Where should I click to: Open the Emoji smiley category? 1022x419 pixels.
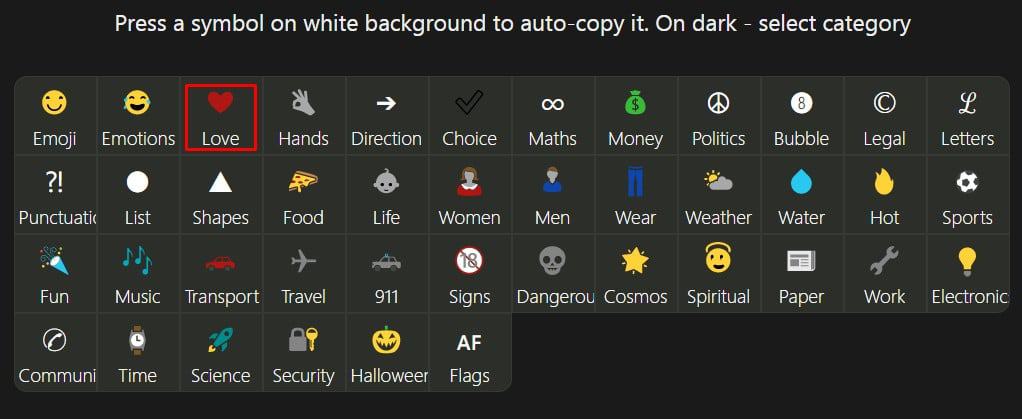(55, 117)
